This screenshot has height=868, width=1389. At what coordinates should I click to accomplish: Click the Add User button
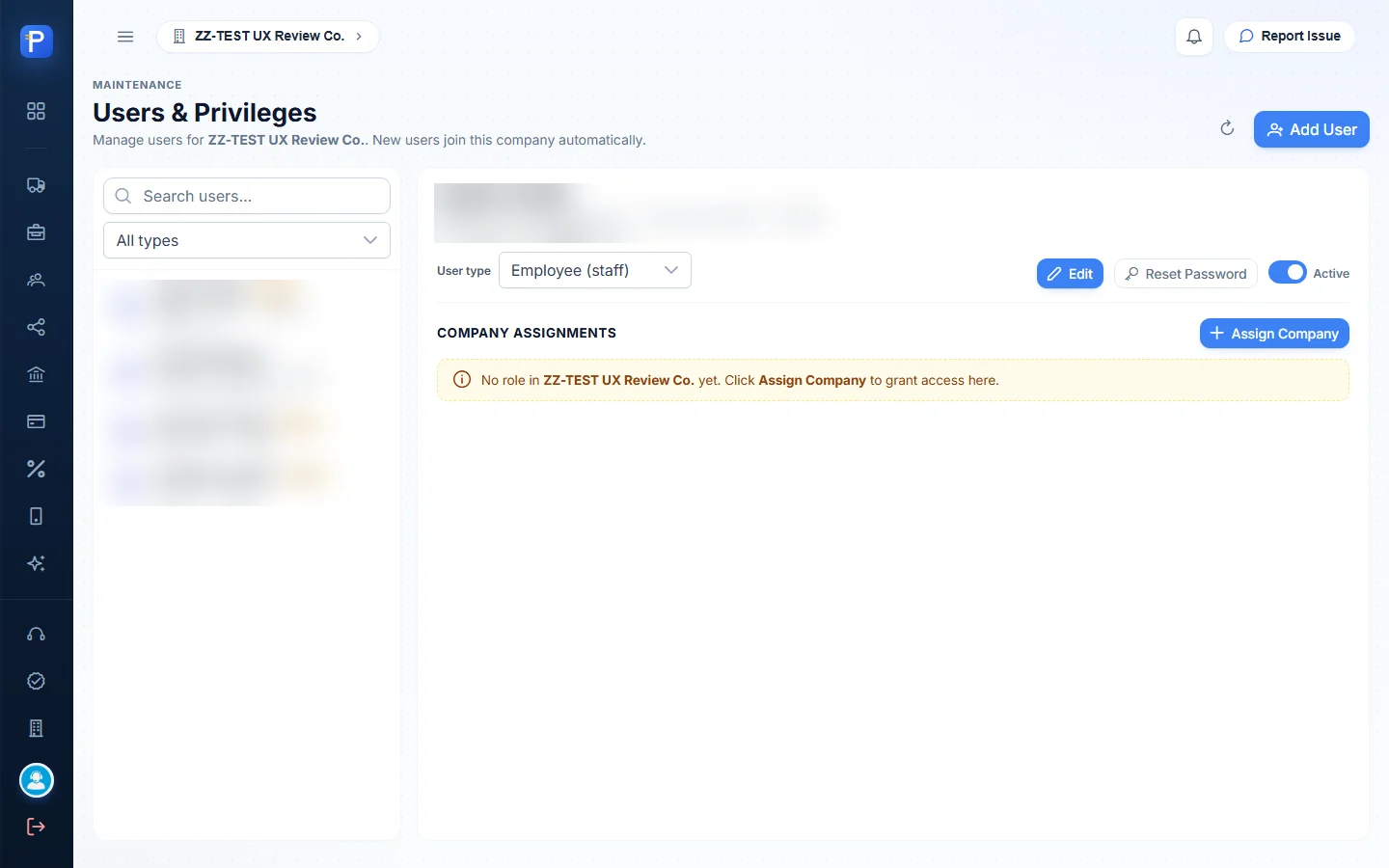[x=1312, y=129]
